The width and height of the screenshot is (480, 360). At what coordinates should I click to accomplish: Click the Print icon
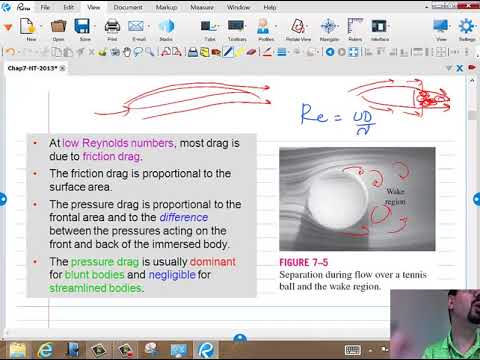(x=112, y=26)
